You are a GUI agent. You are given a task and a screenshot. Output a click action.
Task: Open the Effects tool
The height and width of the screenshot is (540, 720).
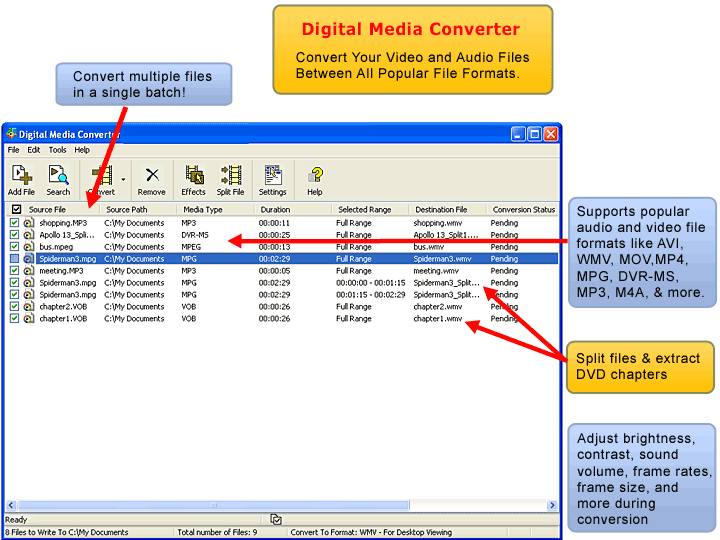click(194, 175)
